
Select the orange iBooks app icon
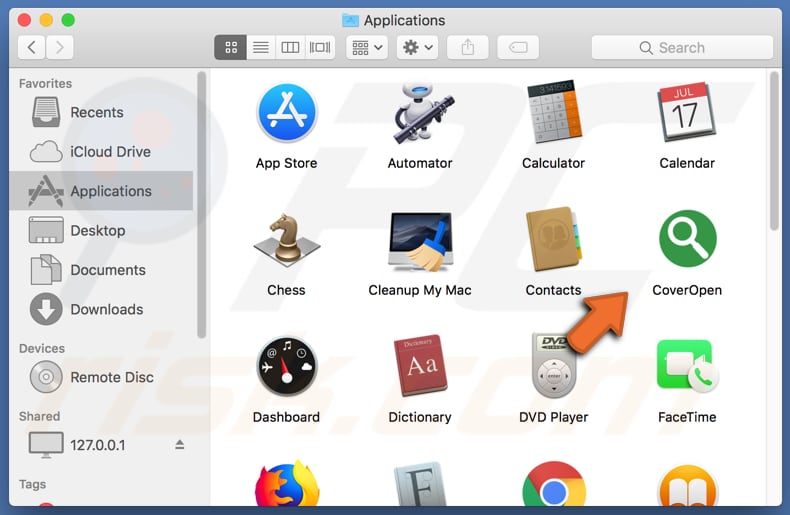[x=687, y=486]
